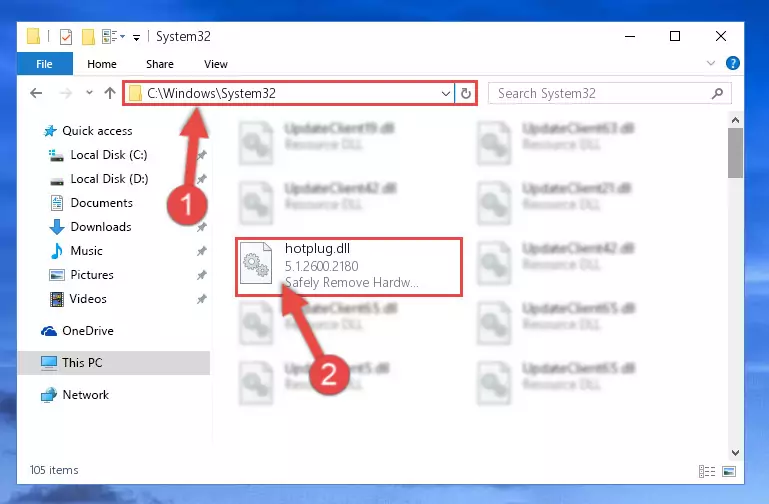Viewport: 769px width, 504px height.
Task: Click the Forward navigation arrow
Action: [65, 93]
